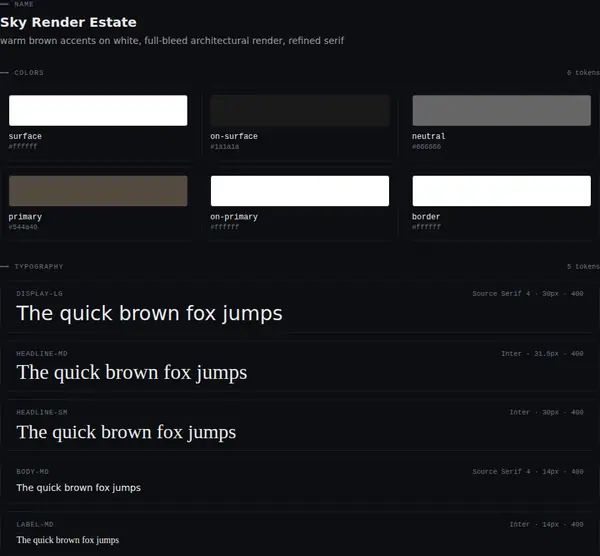The height and width of the screenshot is (556, 600).
Task: Click the COLORS section heading
Action: click(29, 72)
